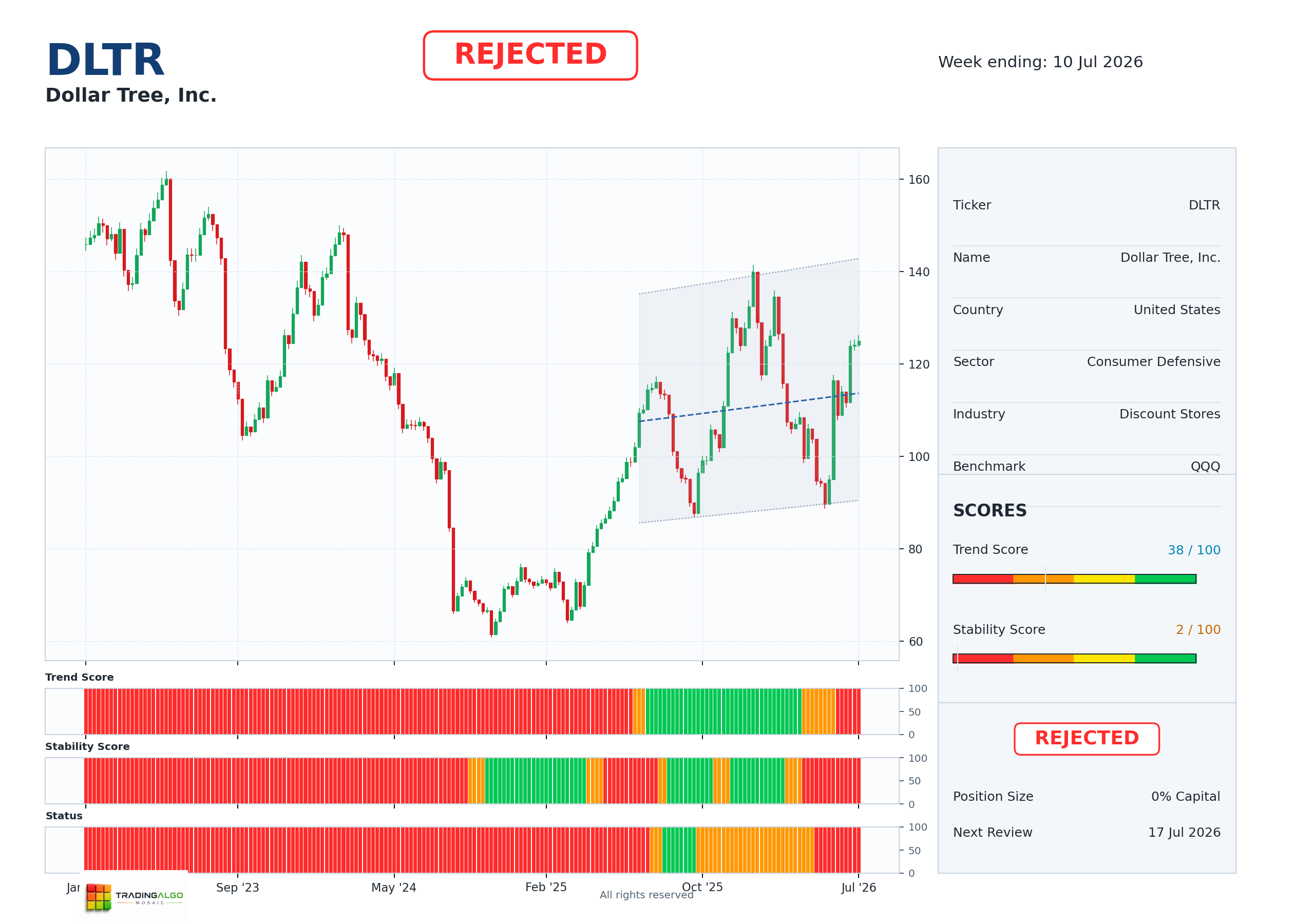Click the Benchmark value QQQ
Image resolution: width=1294 pixels, height=924 pixels.
click(1205, 467)
